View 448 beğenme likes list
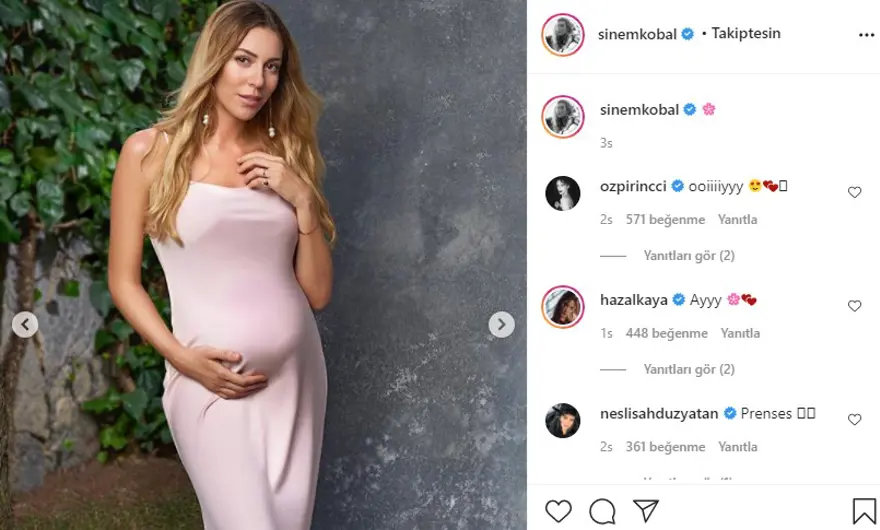This screenshot has height=530, width=880. pyautogui.click(x=667, y=333)
